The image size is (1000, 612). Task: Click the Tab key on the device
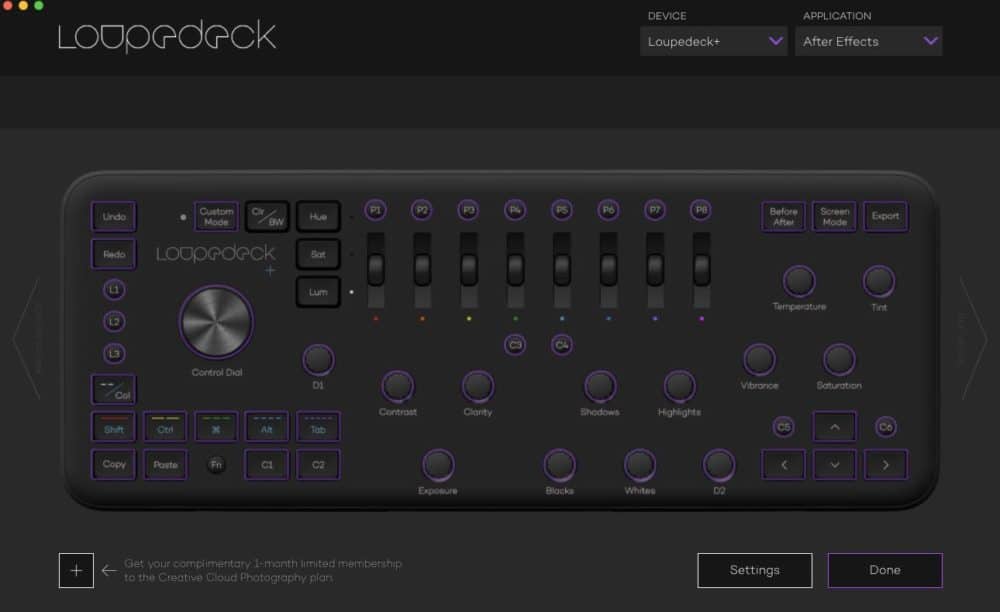coord(318,427)
